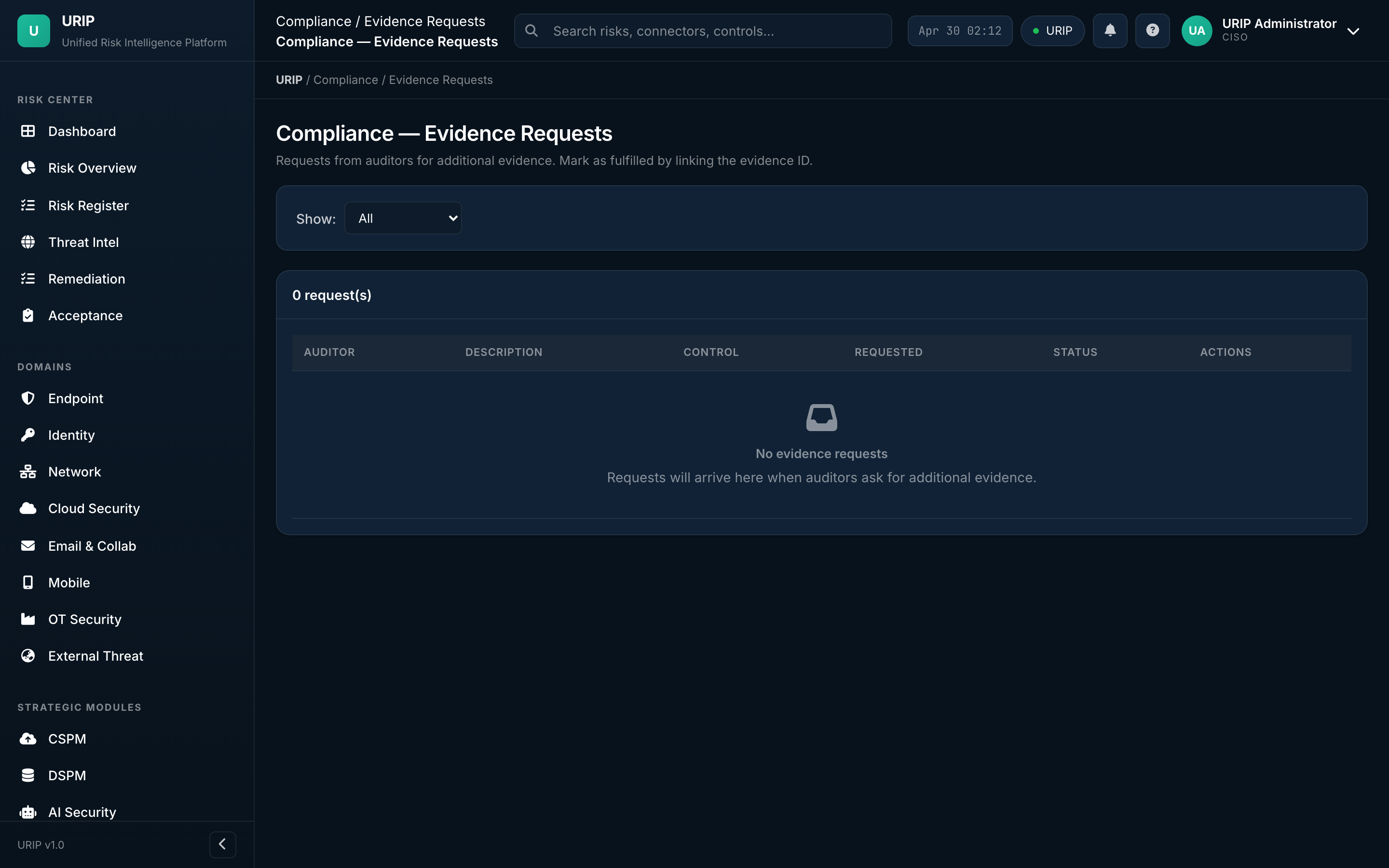Screen dimensions: 1389x868
Task: Click the Apr 30 02:12 timestamp badge
Action: click(x=960, y=30)
